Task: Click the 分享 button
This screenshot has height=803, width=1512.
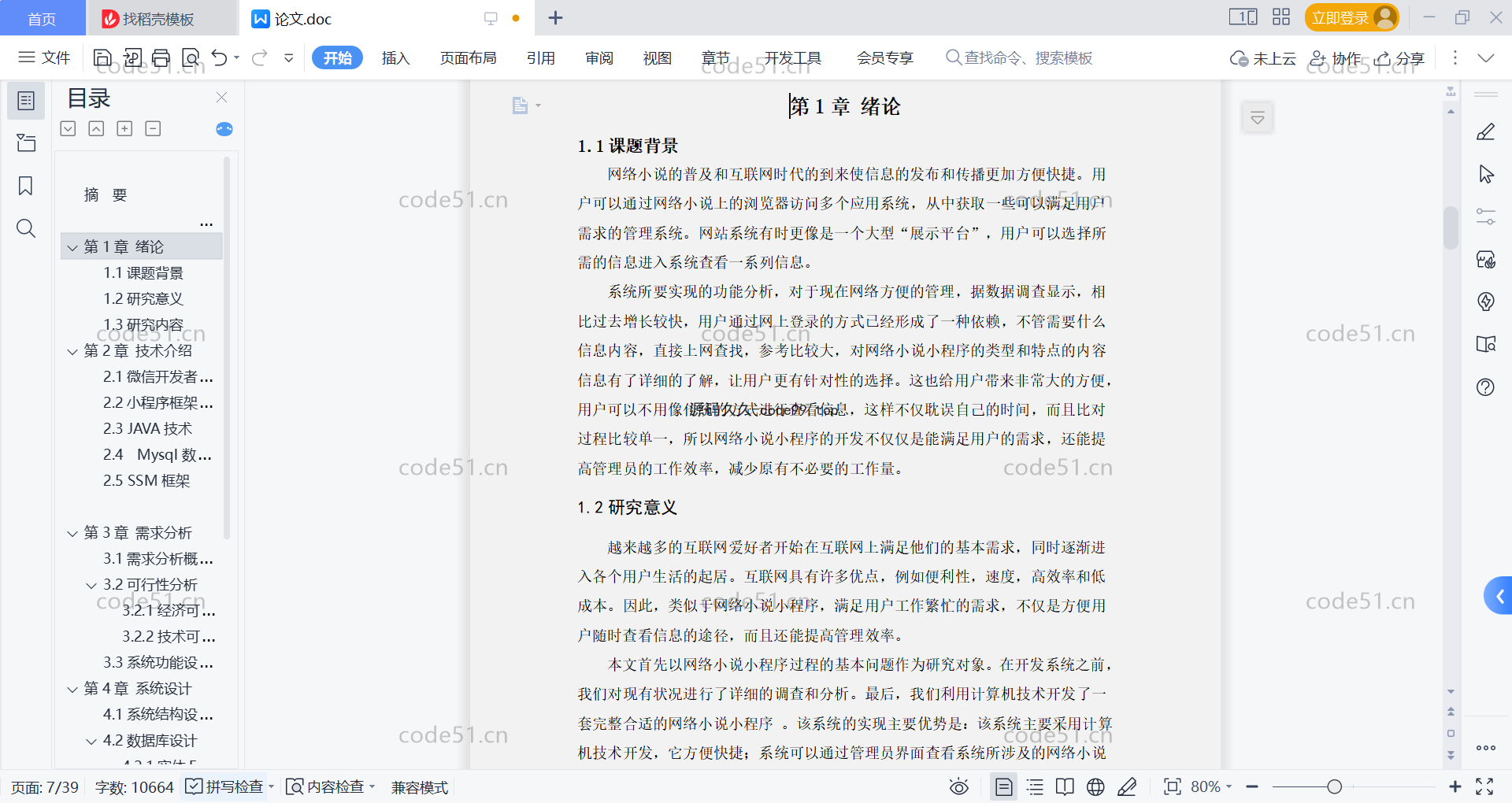Action: click(x=1399, y=57)
